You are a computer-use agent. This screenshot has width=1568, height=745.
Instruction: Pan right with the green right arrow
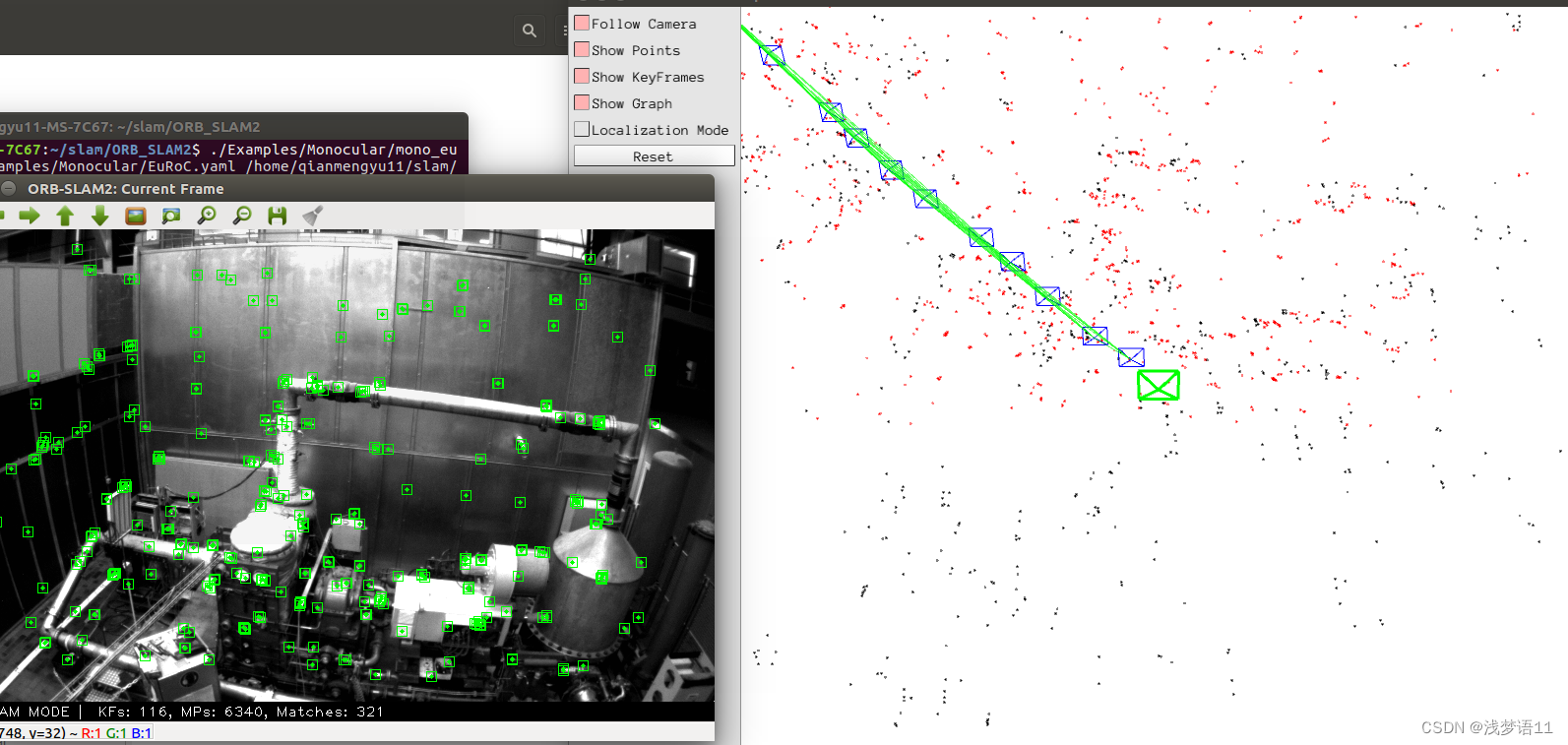[30, 216]
